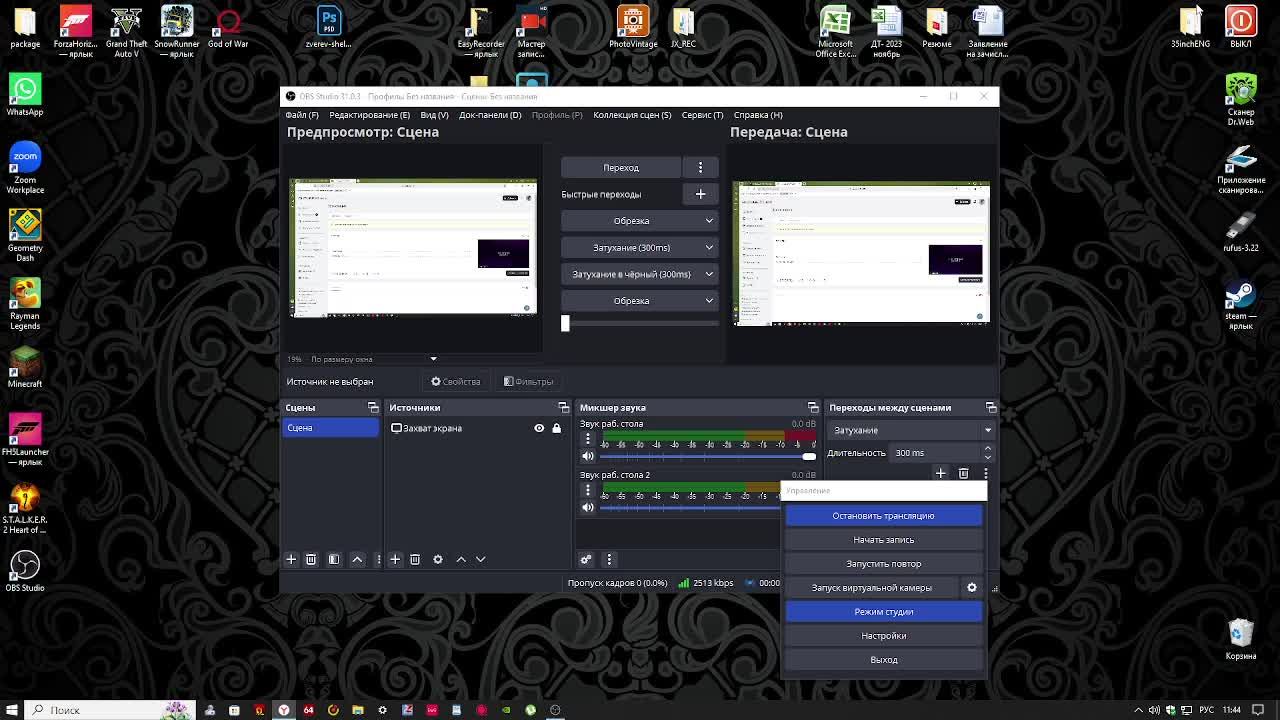This screenshot has width=1280, height=720.
Task: Expand the first Обрезка quick transition dropdown
Action: click(709, 221)
